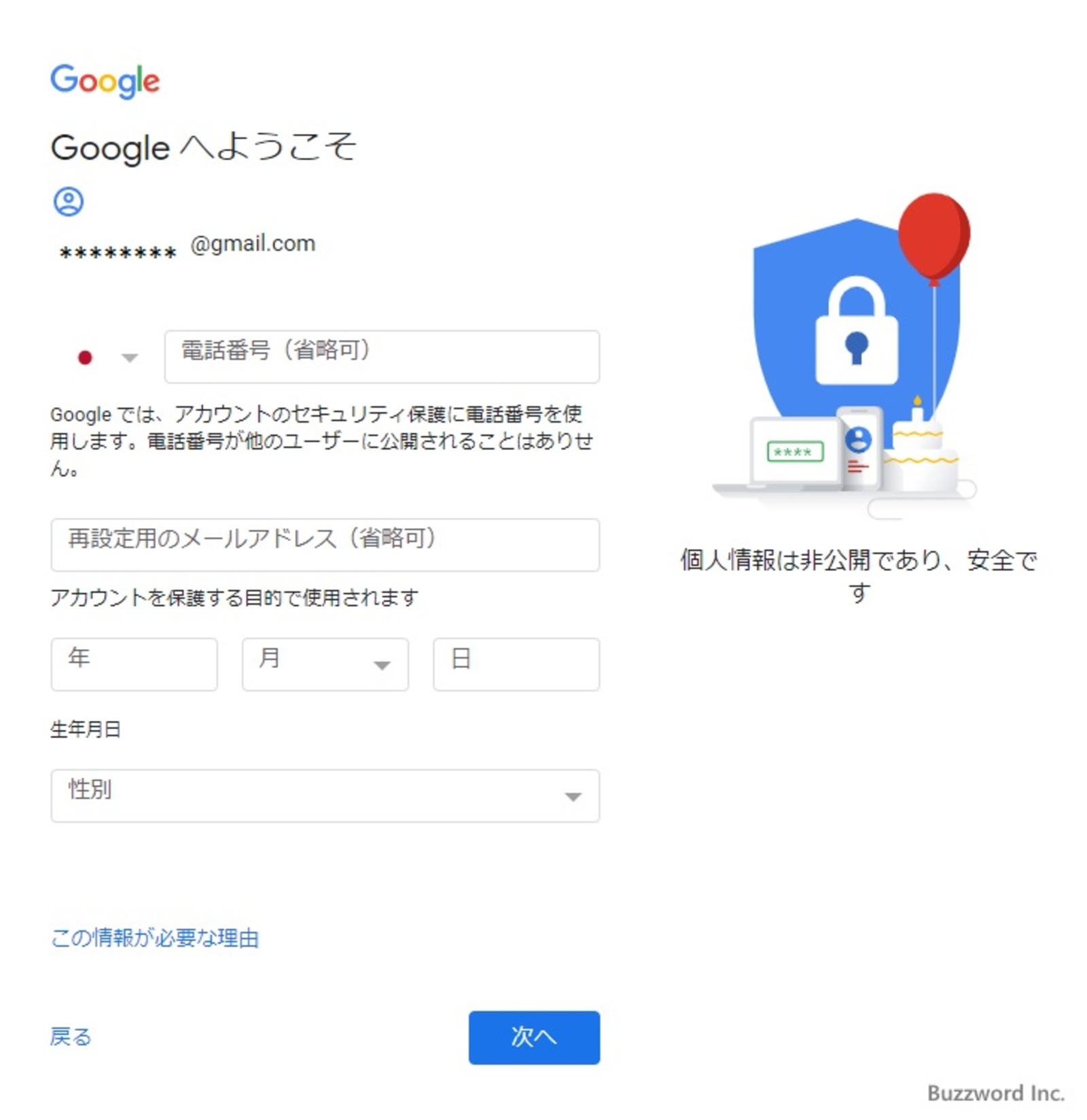Open the 月 month dropdown

(x=325, y=664)
